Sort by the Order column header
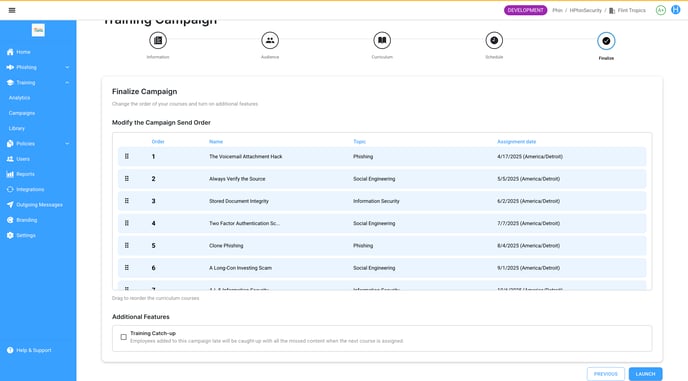The width and height of the screenshot is (688, 381). click(x=158, y=141)
